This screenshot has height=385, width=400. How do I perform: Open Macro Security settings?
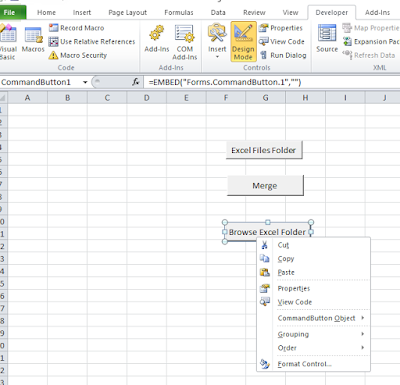point(78,55)
